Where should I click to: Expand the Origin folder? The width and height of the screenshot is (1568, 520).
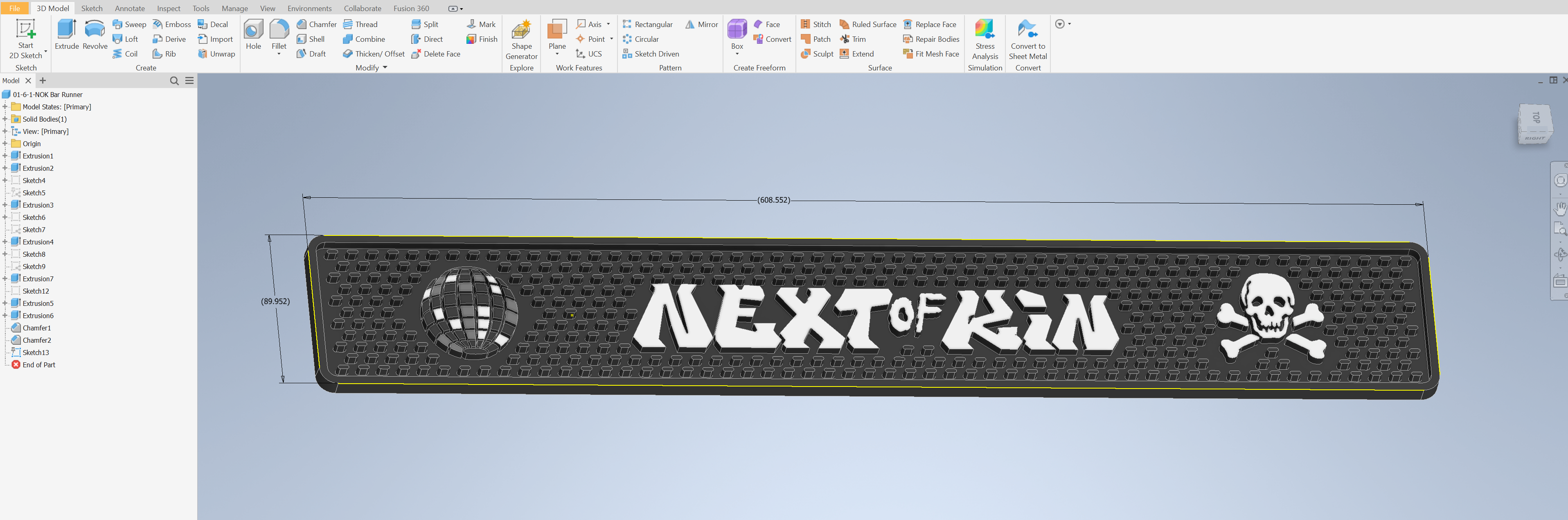pos(5,144)
